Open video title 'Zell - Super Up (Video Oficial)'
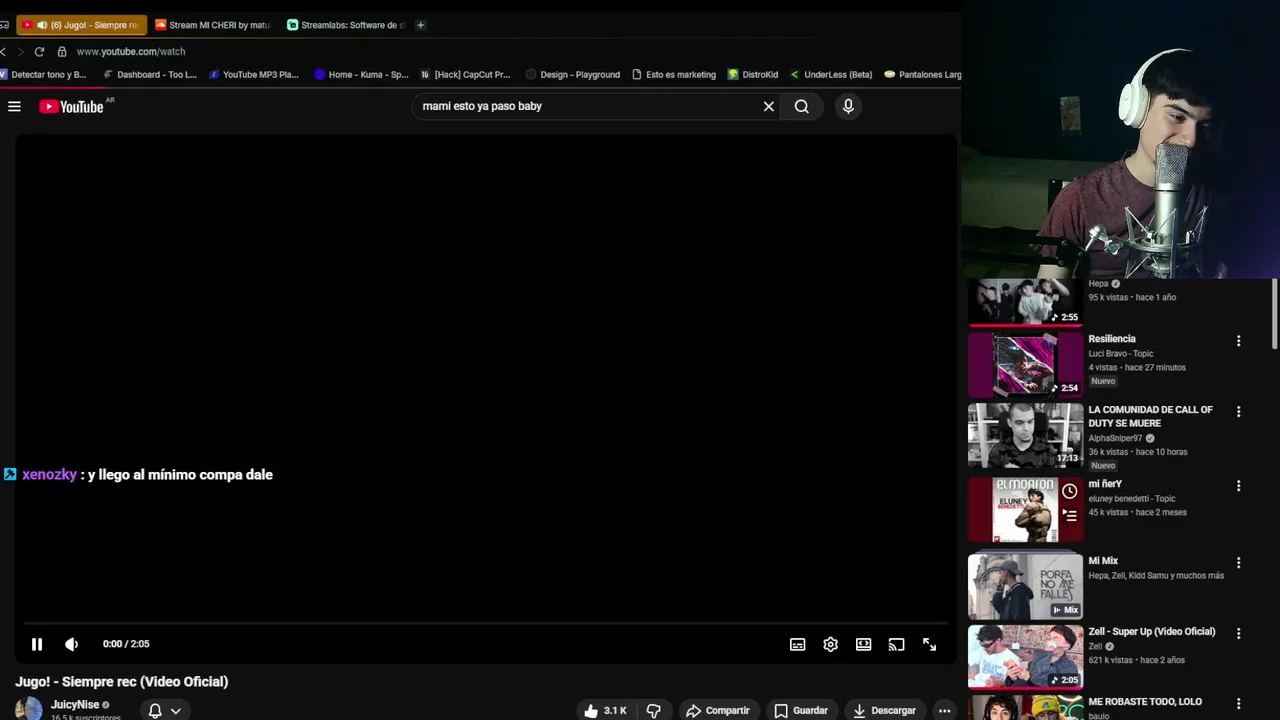Screen dimensions: 1280x720 tap(1152, 632)
